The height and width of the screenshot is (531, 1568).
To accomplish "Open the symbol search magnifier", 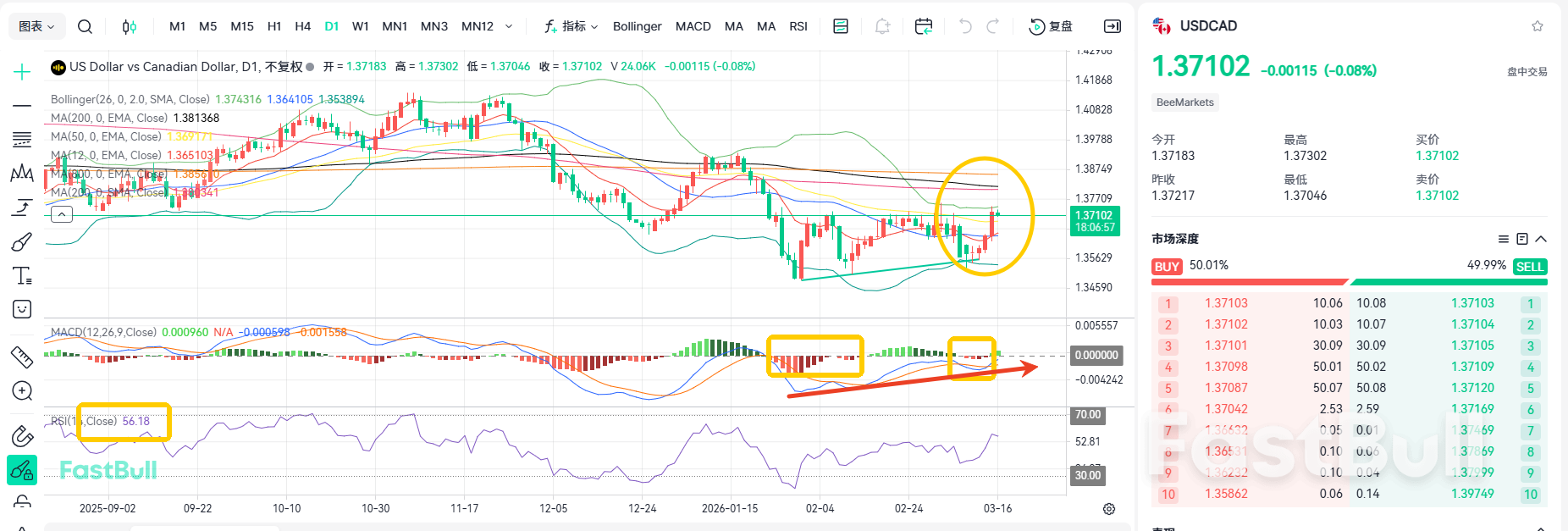I will click(x=85, y=26).
